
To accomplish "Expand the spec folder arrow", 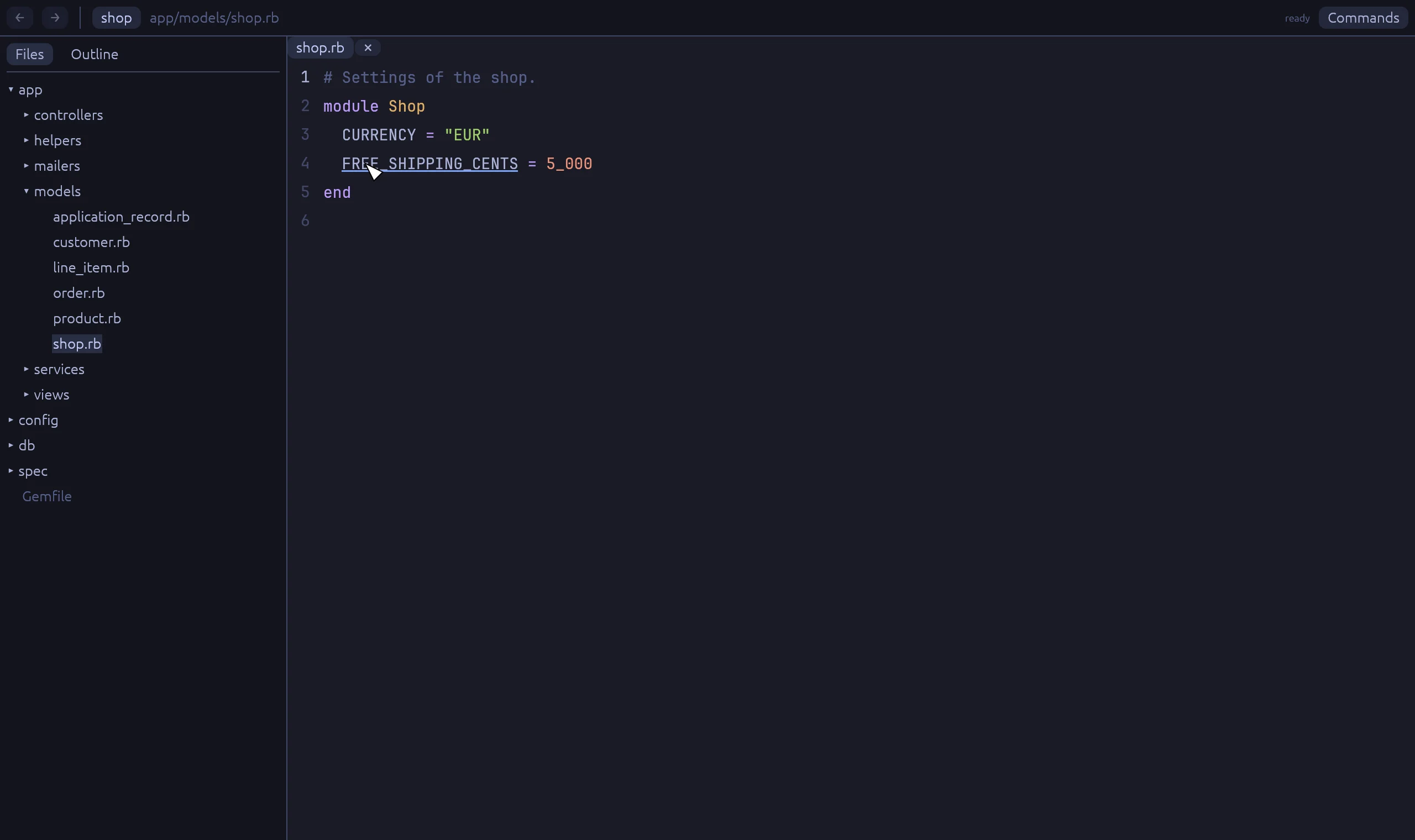I will [11, 471].
